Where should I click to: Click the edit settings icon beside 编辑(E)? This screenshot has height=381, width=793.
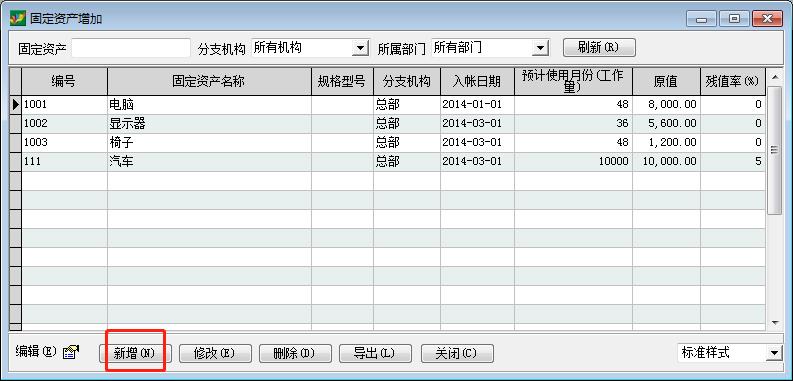click(71, 352)
